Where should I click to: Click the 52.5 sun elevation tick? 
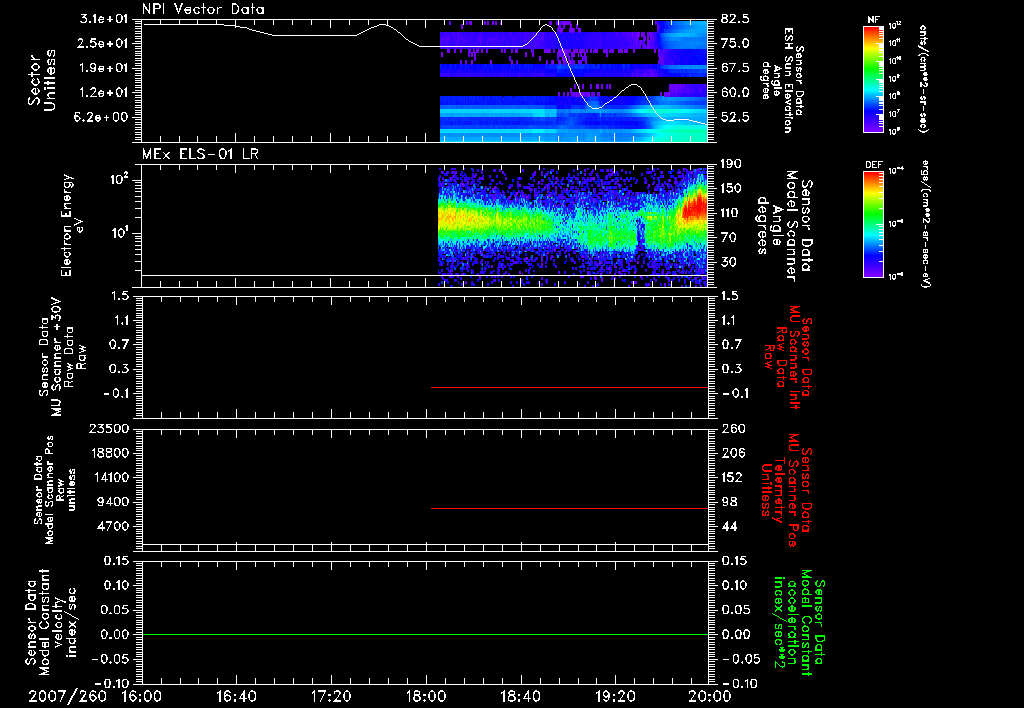(735, 118)
